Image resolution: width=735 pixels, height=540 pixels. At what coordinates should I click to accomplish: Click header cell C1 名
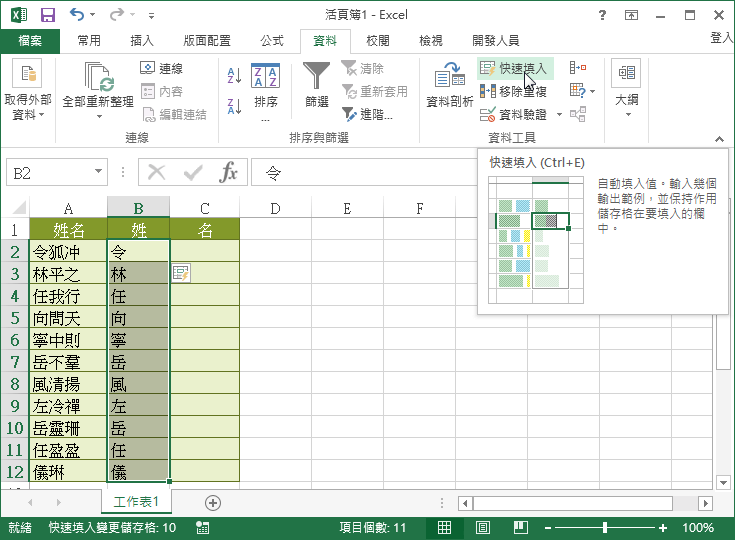(x=205, y=230)
